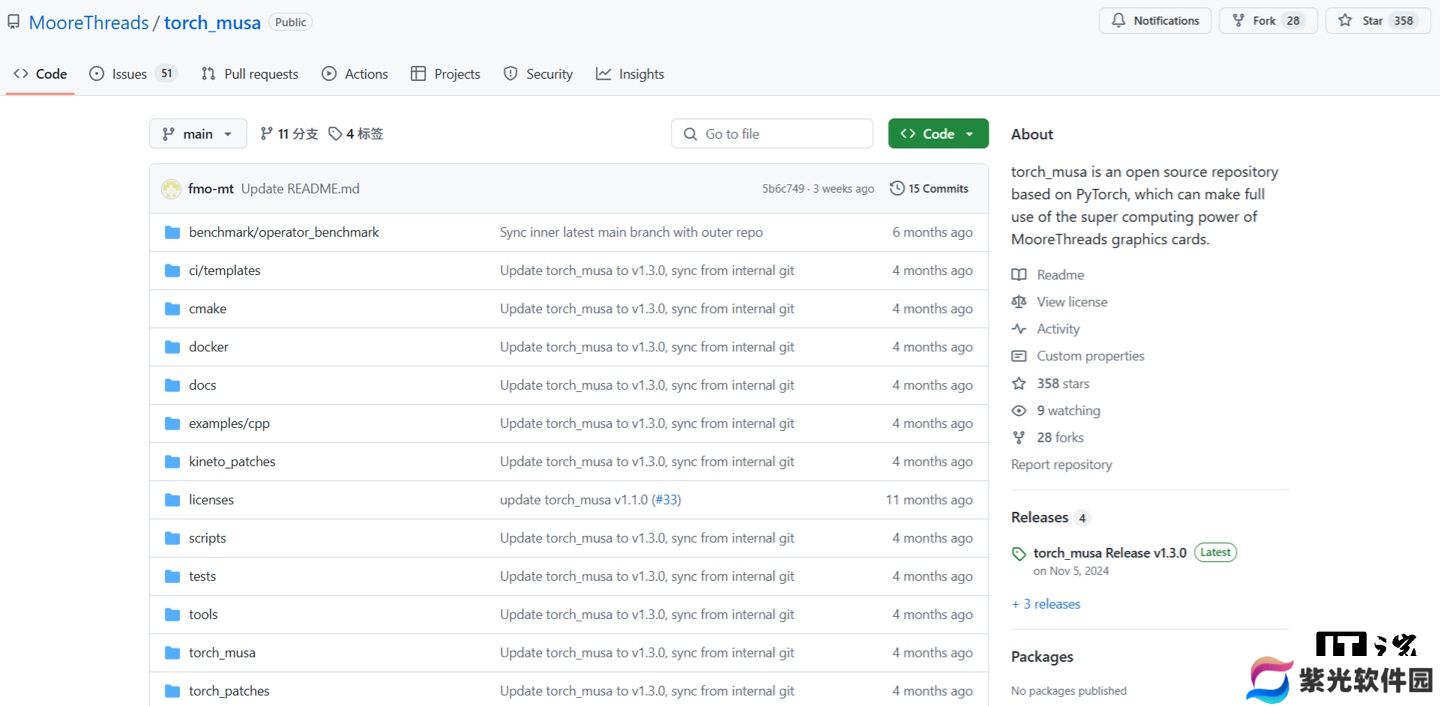
Task: Switch to Pull requests tab
Action: (x=250, y=74)
